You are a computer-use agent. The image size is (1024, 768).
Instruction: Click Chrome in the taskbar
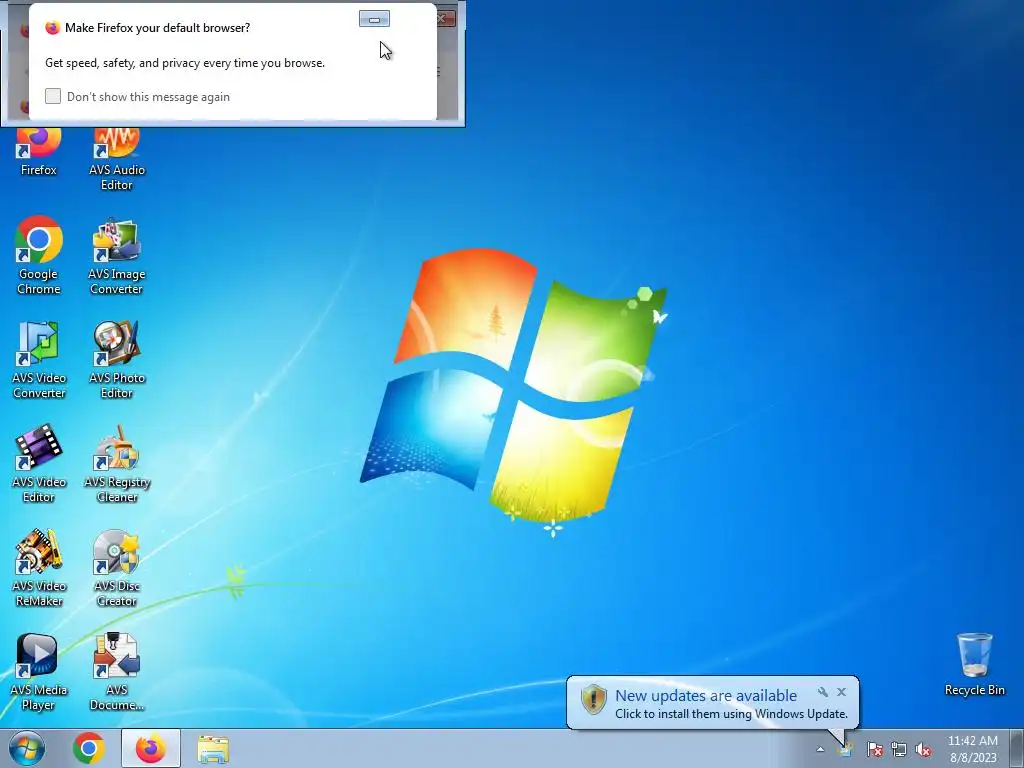coord(89,748)
